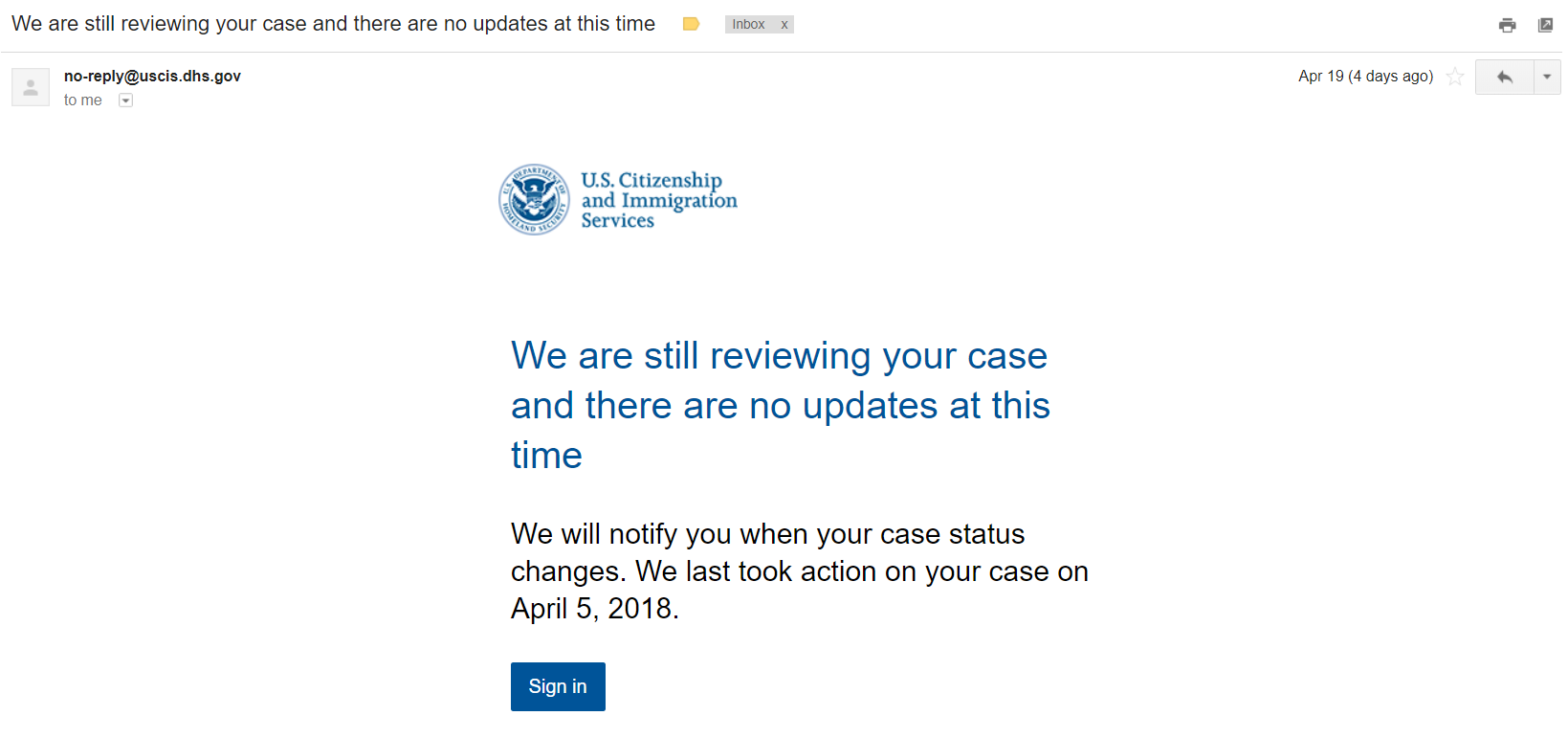
Task: Click the large blue 'We are still reviewing' heading
Action: point(781,405)
